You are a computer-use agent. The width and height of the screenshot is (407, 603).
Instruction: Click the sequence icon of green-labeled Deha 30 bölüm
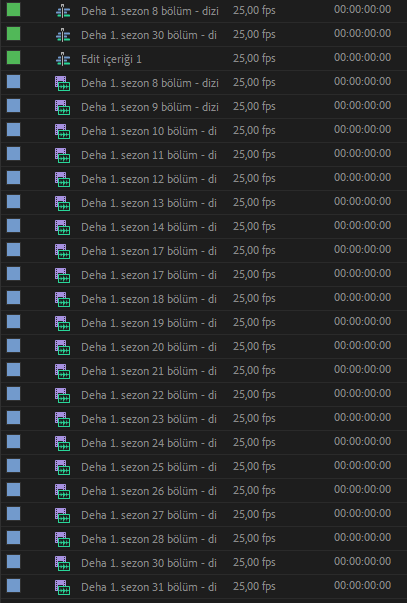pos(63,35)
